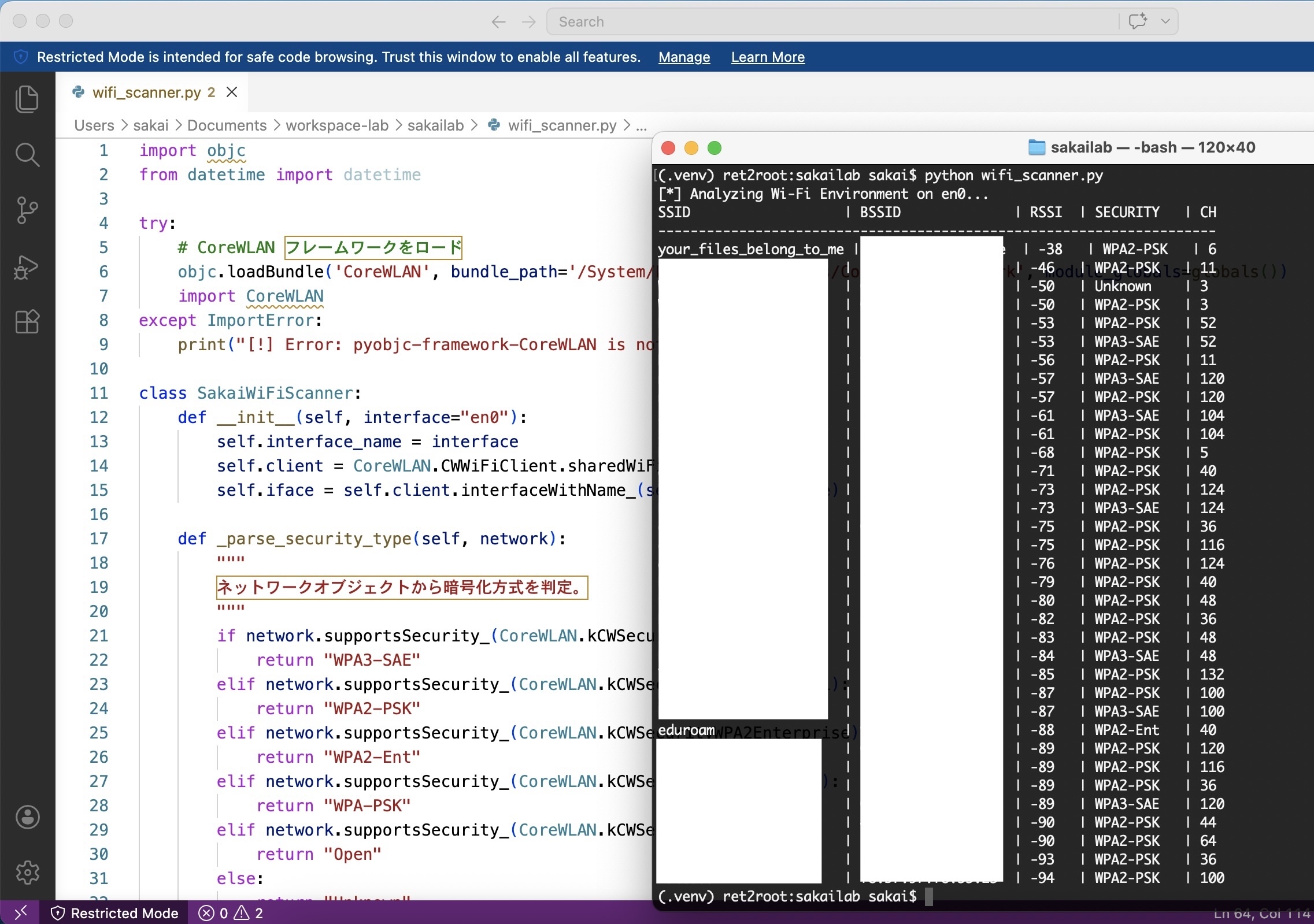This screenshot has width=1314, height=924.
Task: Open errors and warnings status indicator
Action: pos(231,913)
